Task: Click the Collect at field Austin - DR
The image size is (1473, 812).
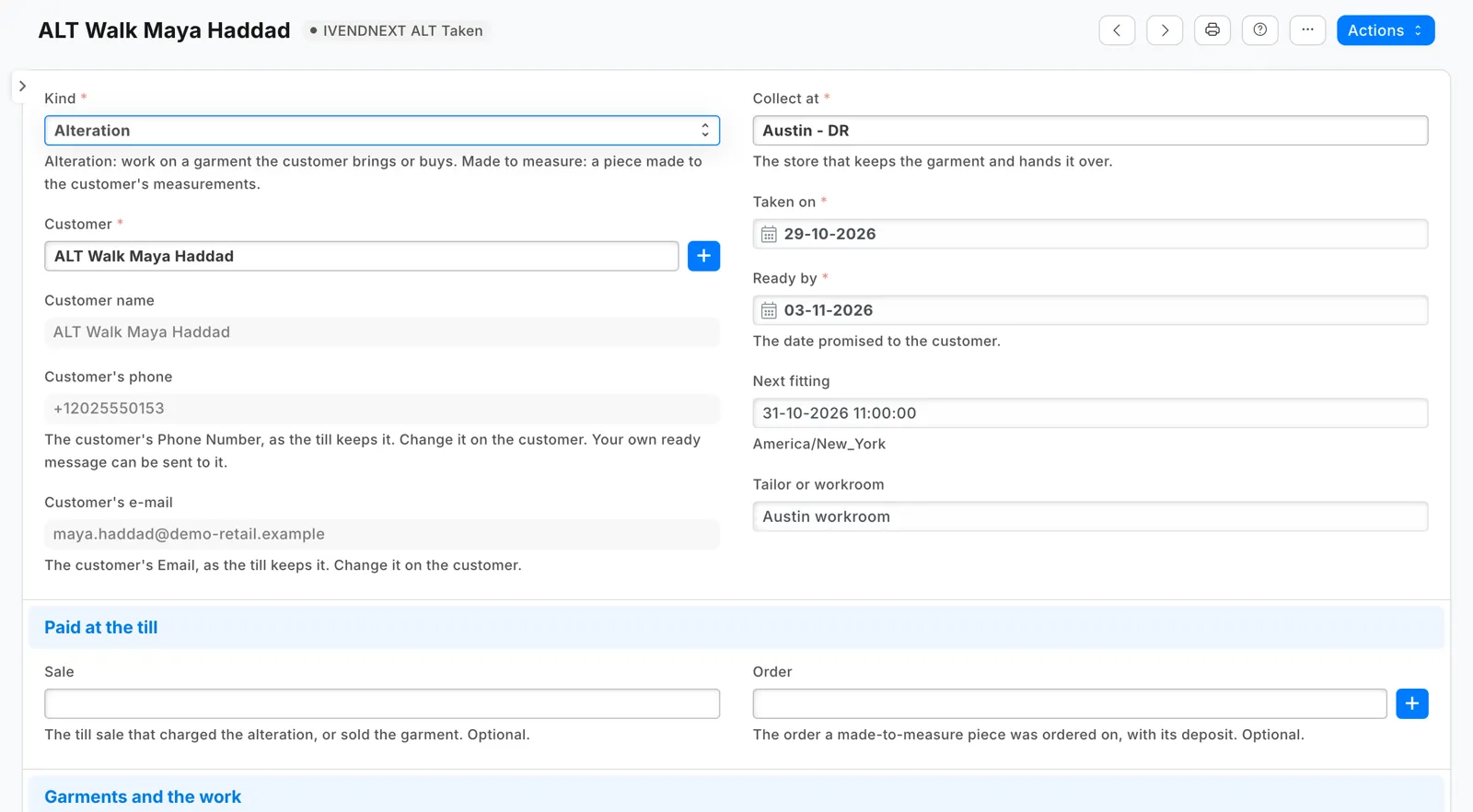Action: pos(1090,131)
